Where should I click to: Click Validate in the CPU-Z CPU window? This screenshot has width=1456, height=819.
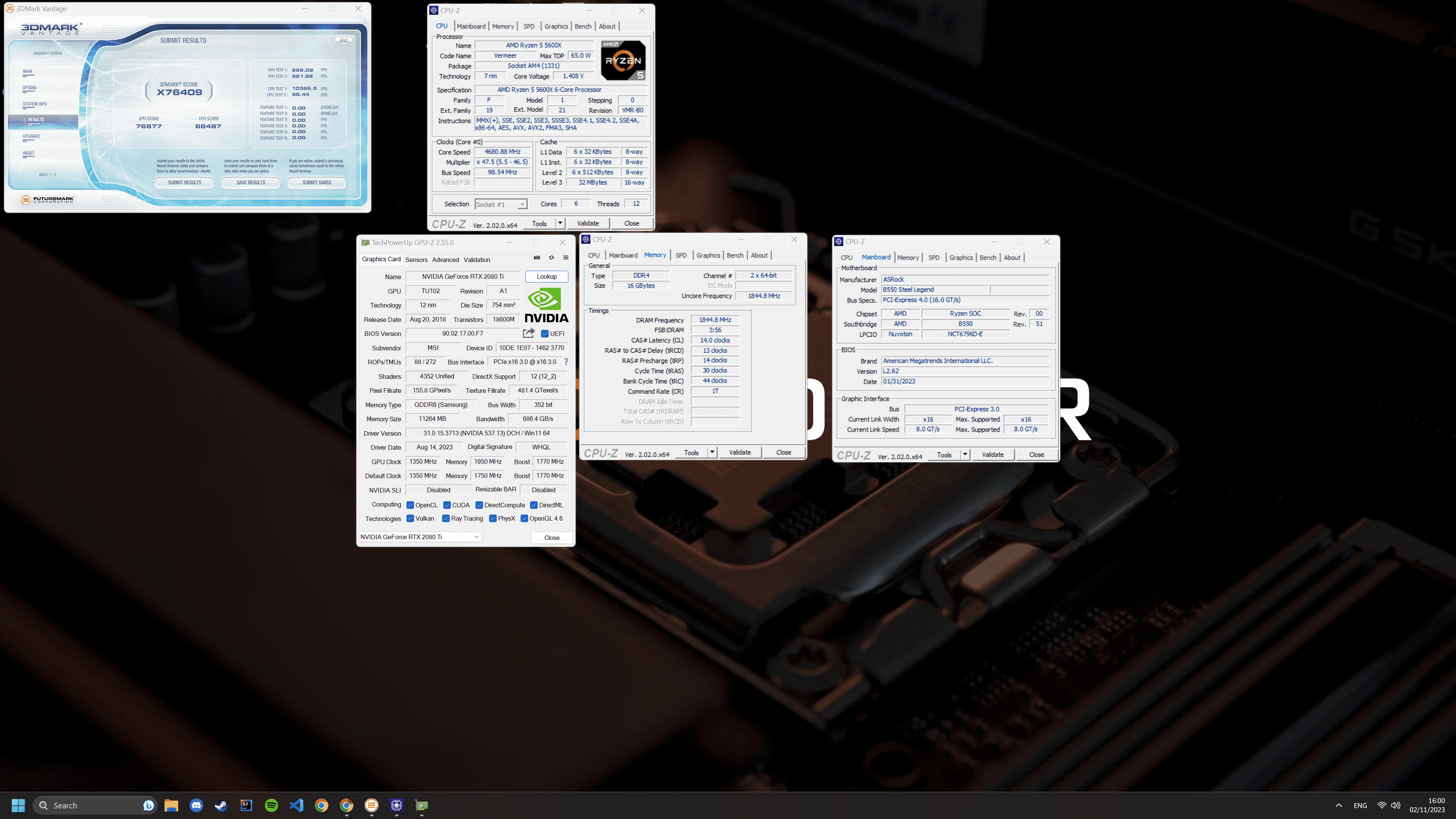(x=588, y=223)
